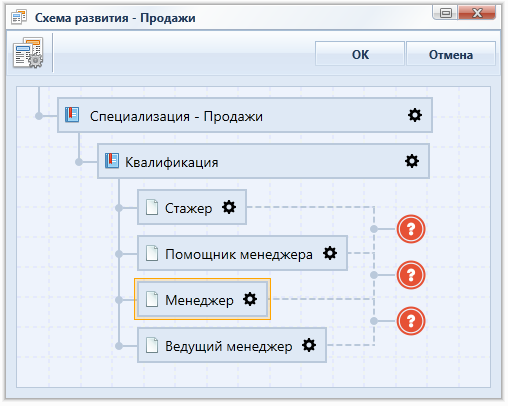Click the bottom red question mark circle
Image resolution: width=508 pixels, height=406 pixels.
pos(411,321)
